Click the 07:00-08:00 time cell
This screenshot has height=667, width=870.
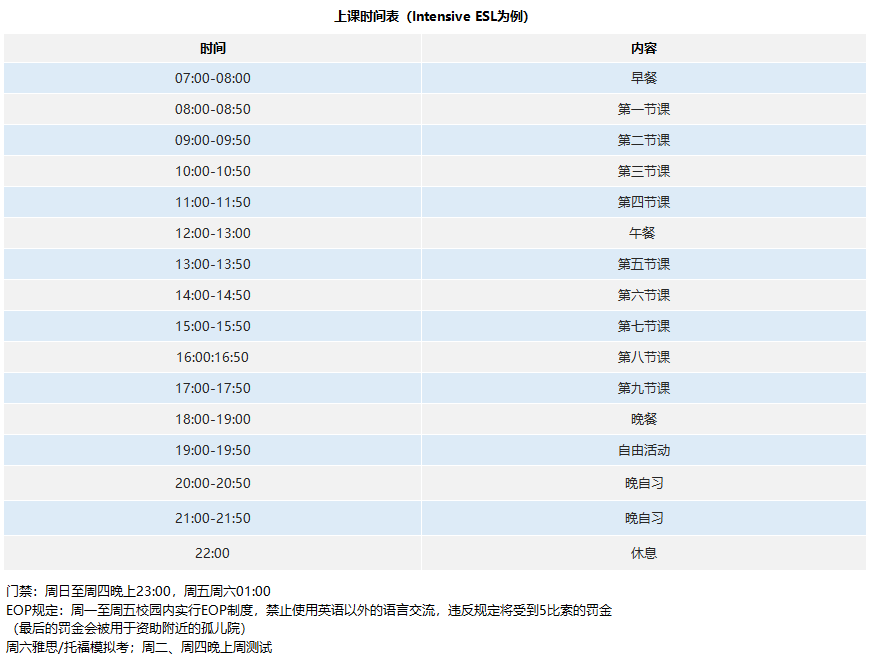(213, 78)
